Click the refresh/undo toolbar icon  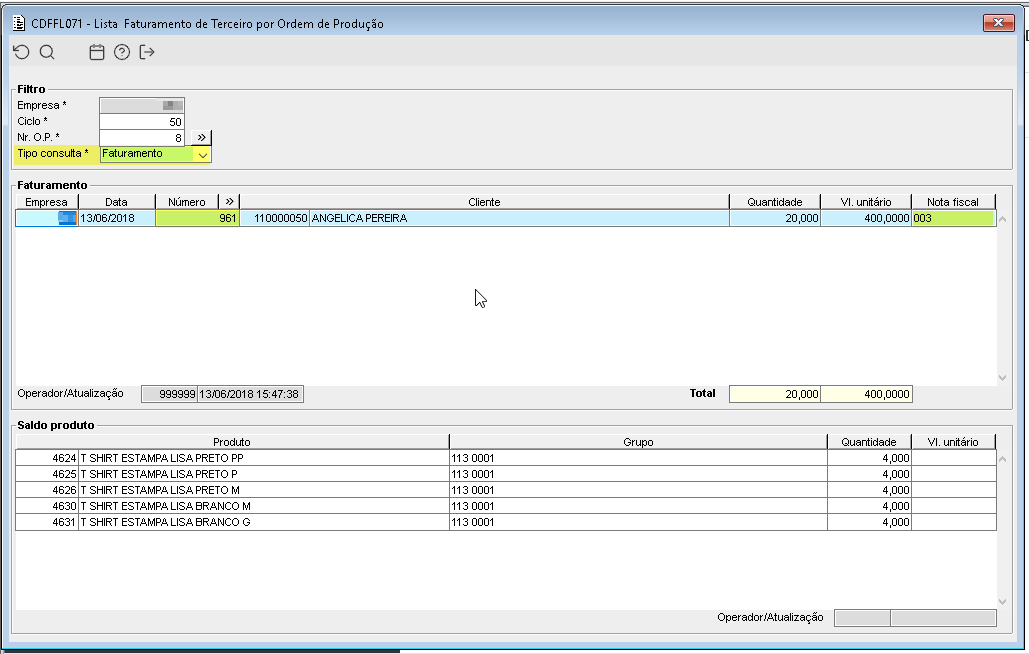(22, 52)
